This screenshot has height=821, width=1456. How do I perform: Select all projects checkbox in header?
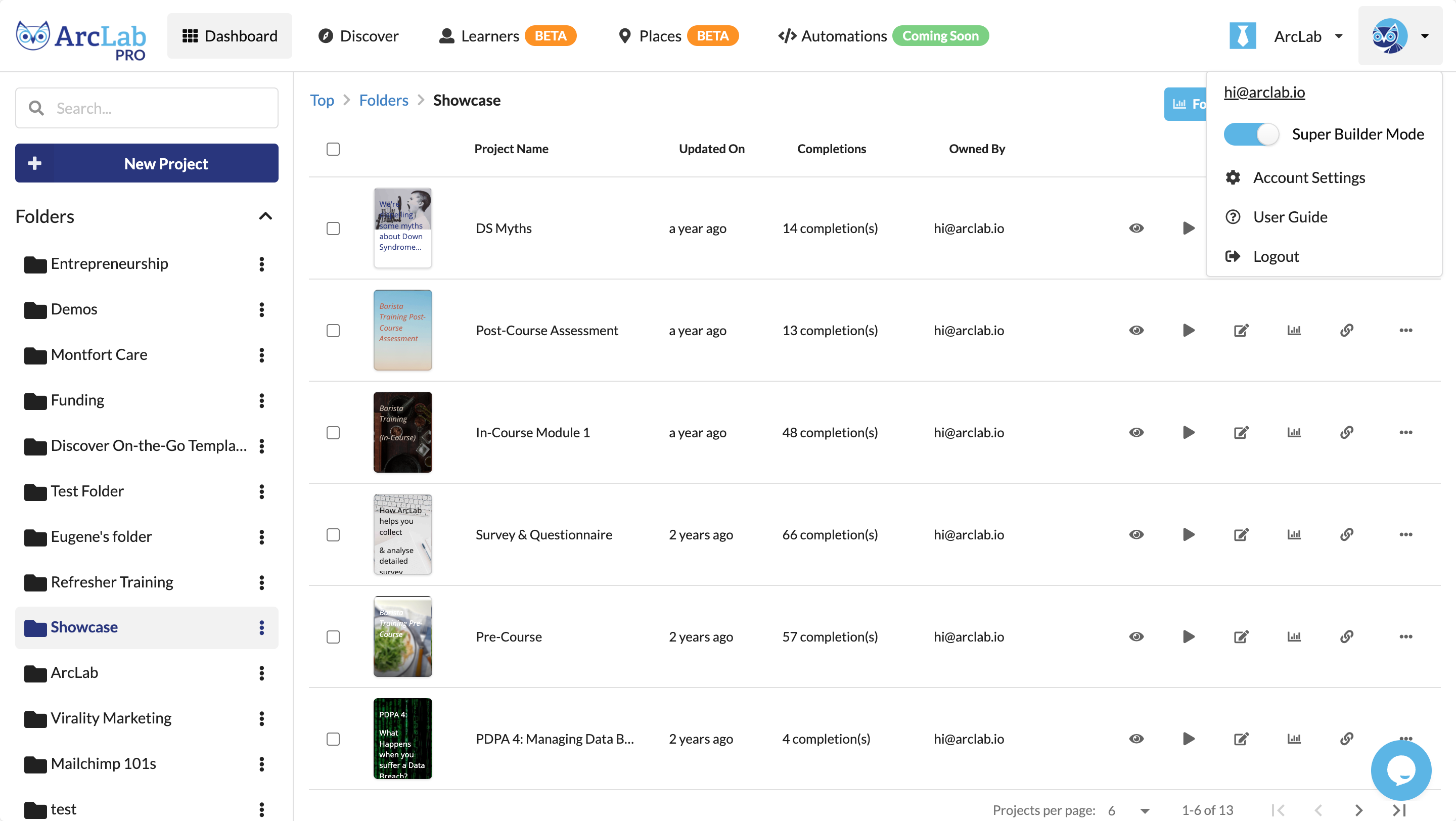[333, 149]
